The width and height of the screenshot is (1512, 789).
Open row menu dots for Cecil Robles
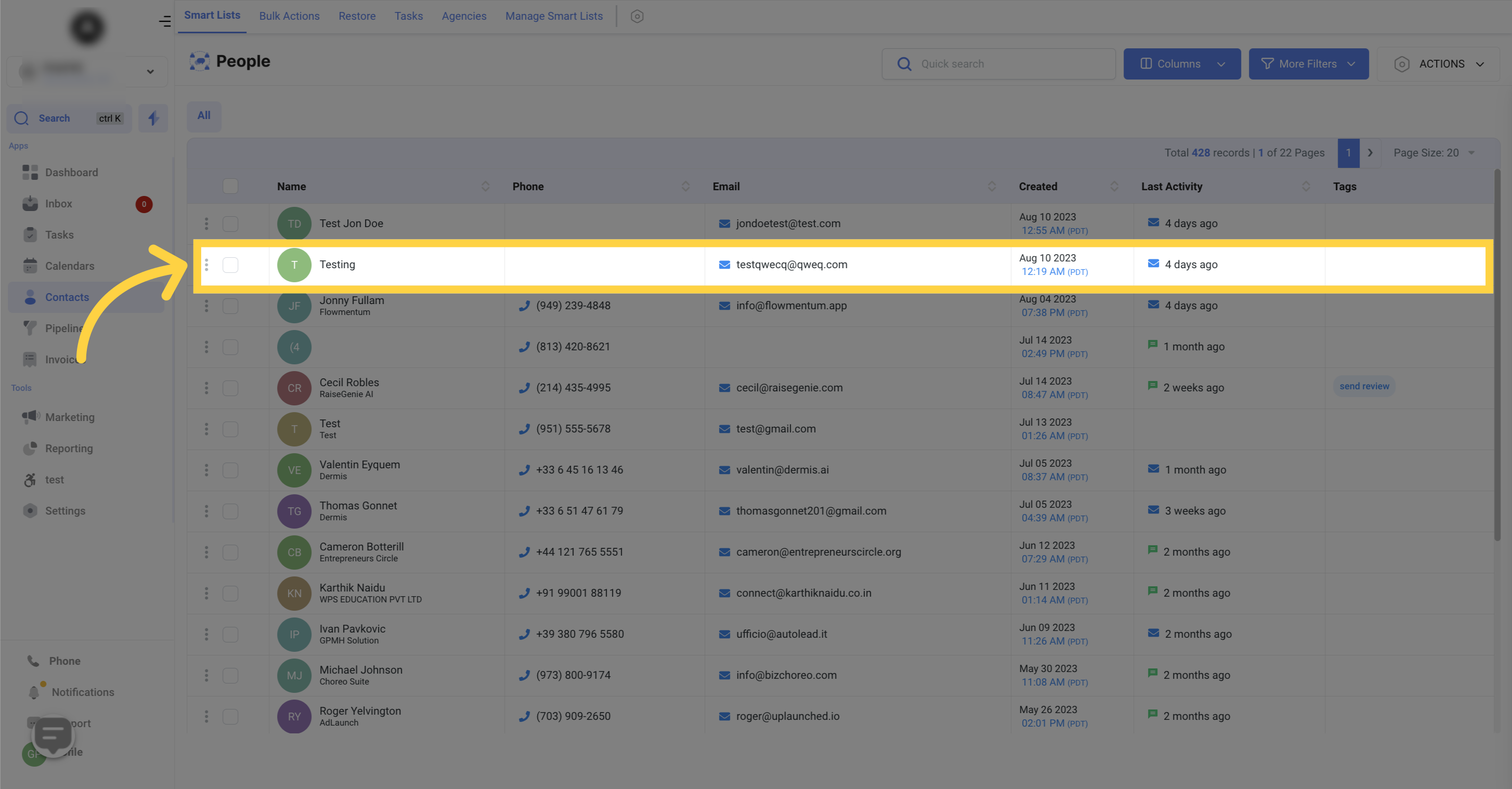206,388
